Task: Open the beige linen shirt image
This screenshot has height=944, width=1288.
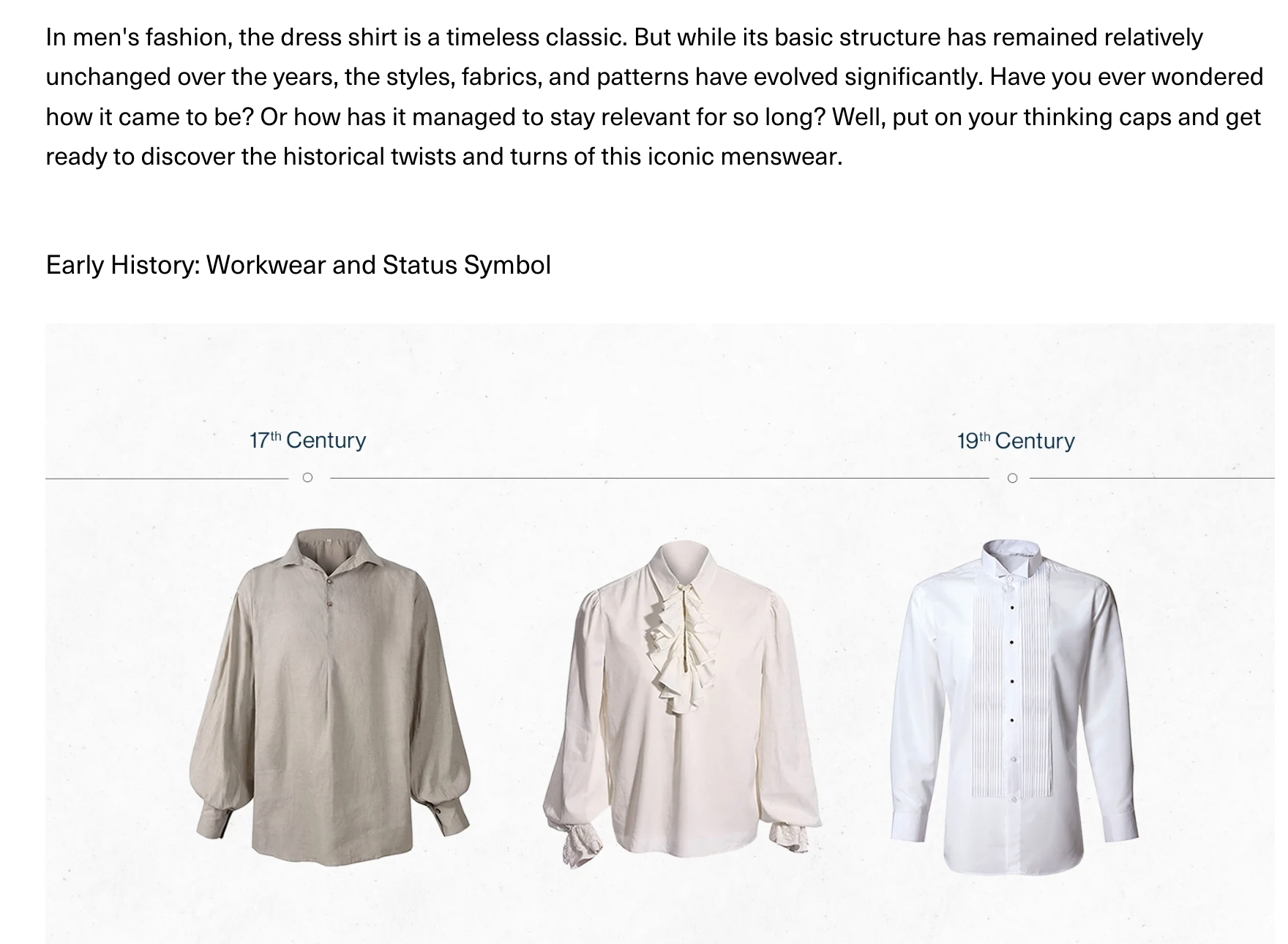Action: point(329,697)
